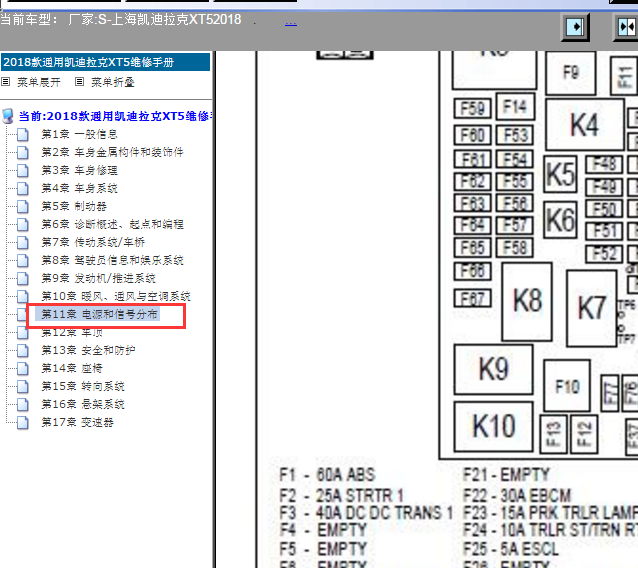Click the page icon for 第10章 暖风、通风与空调系统
The width and height of the screenshot is (638, 568).
(23, 296)
